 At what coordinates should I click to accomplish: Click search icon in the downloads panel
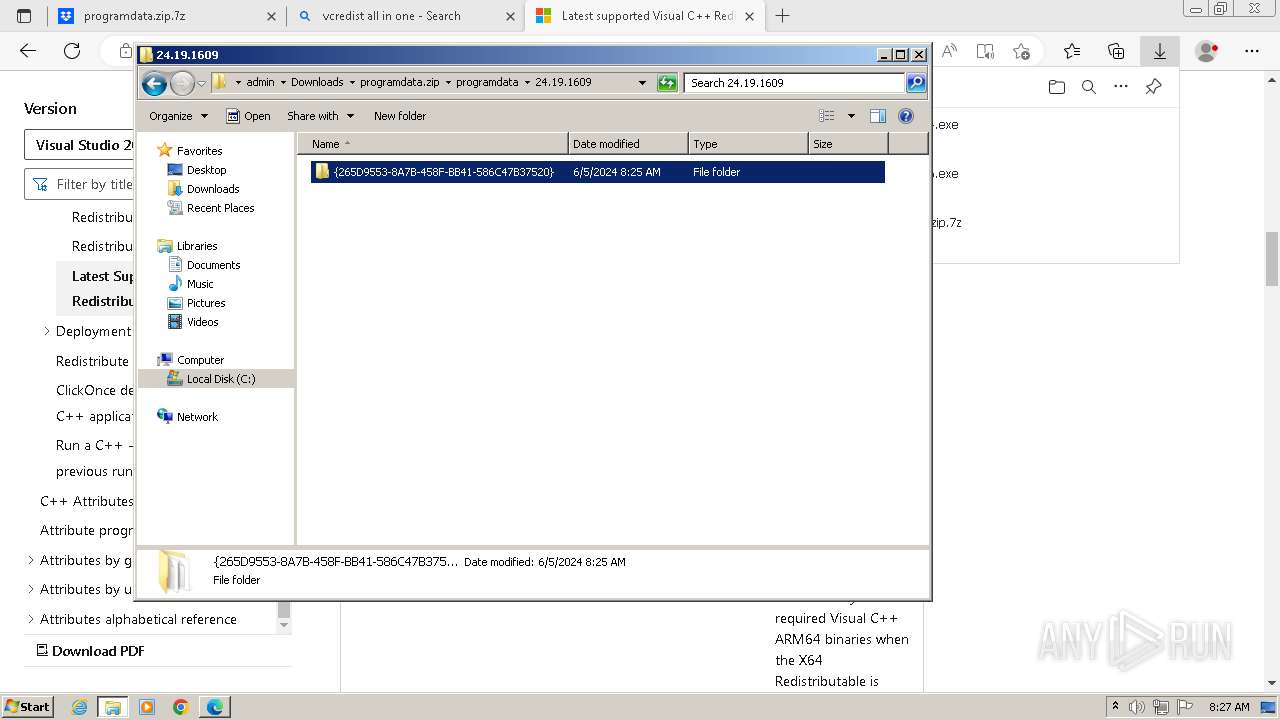(1089, 87)
